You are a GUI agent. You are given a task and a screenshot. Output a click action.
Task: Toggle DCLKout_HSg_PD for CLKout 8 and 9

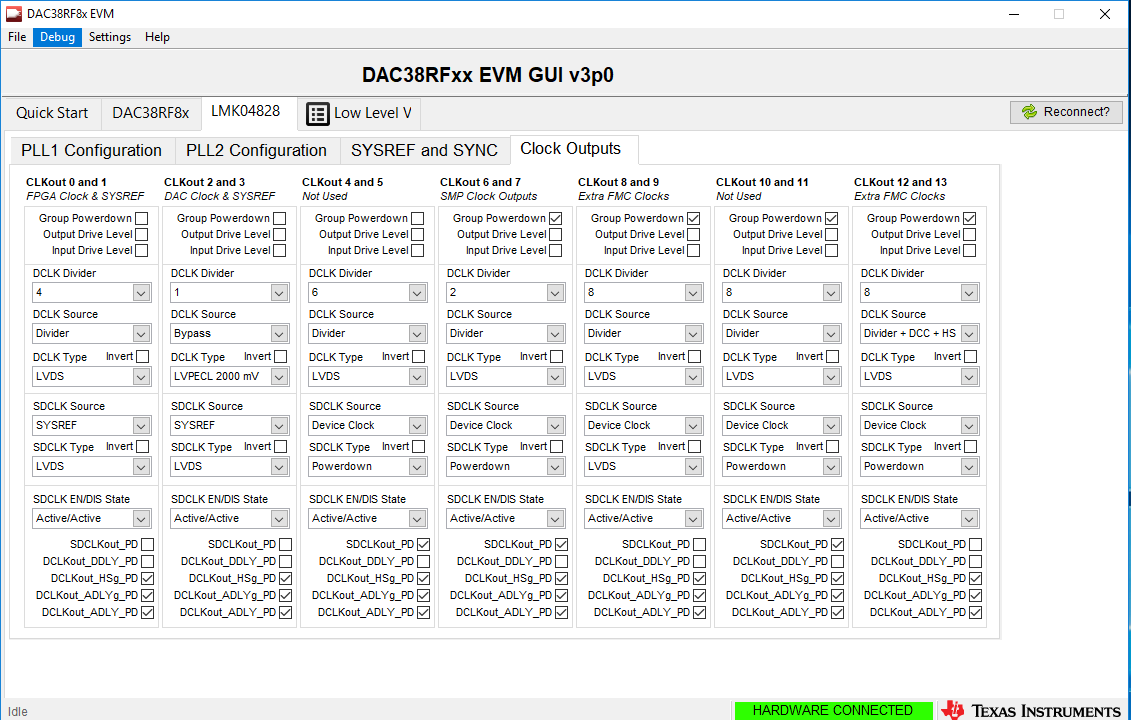[700, 578]
